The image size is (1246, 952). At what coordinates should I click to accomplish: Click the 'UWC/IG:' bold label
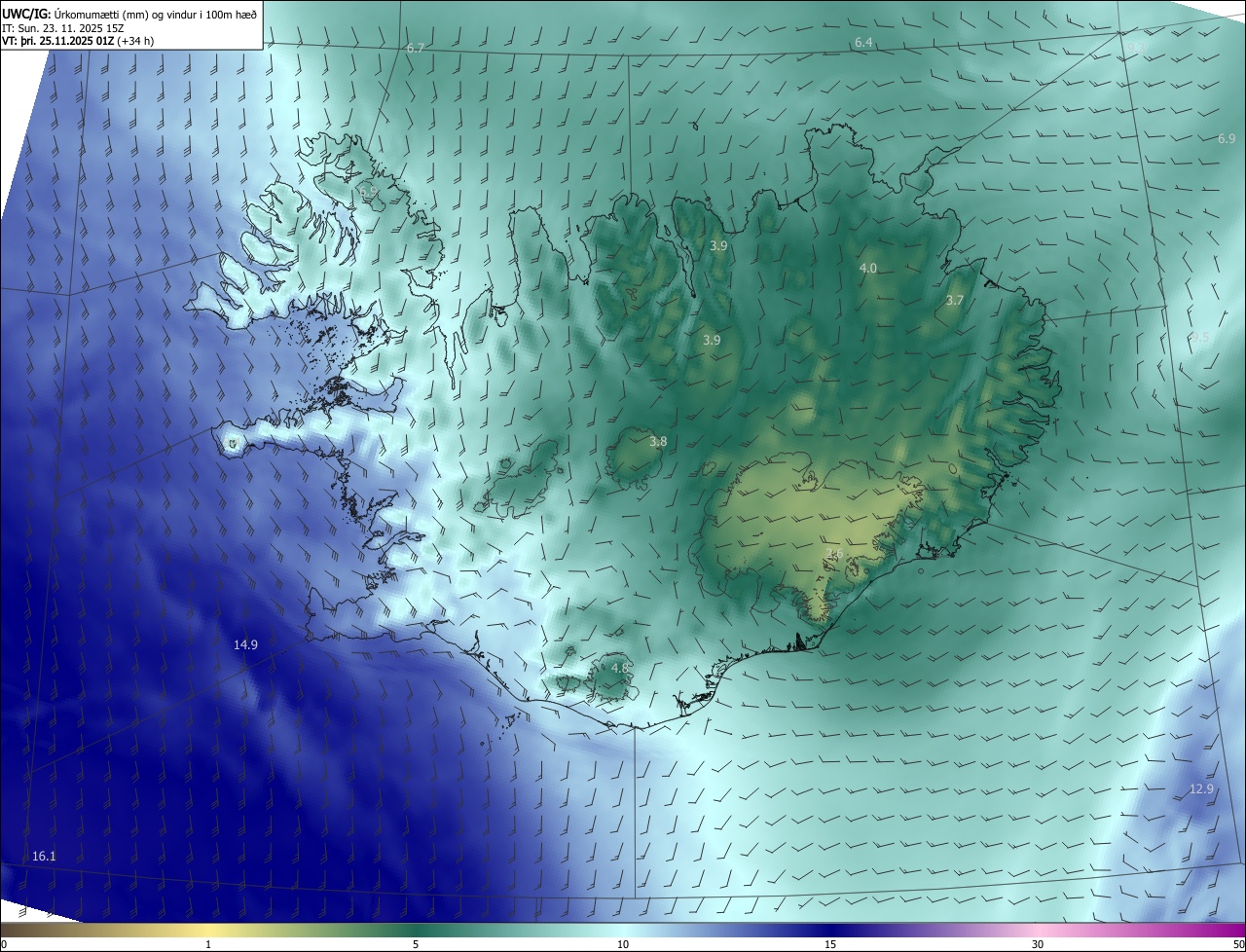pos(26,14)
